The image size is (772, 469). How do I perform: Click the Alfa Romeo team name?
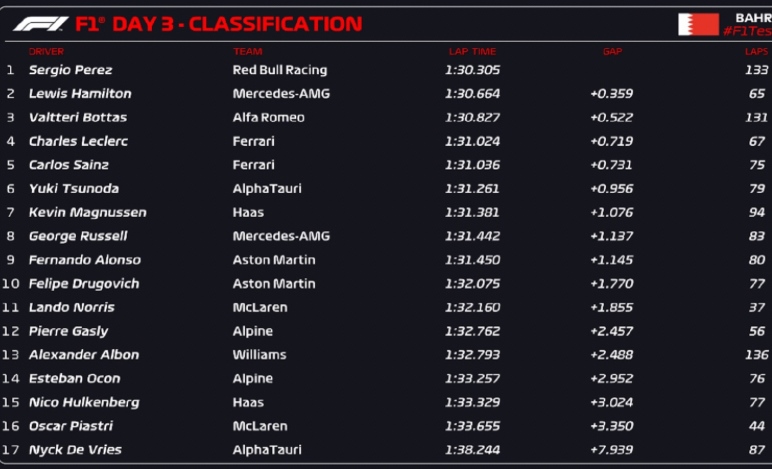(268, 117)
